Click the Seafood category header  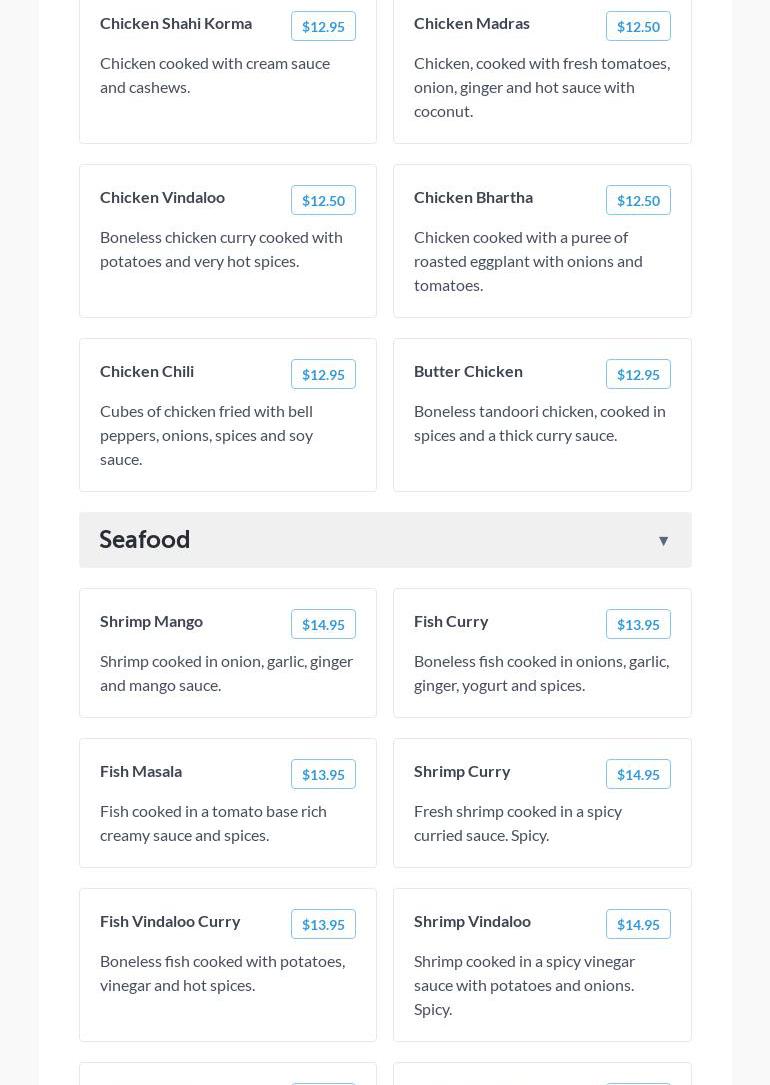(x=145, y=540)
